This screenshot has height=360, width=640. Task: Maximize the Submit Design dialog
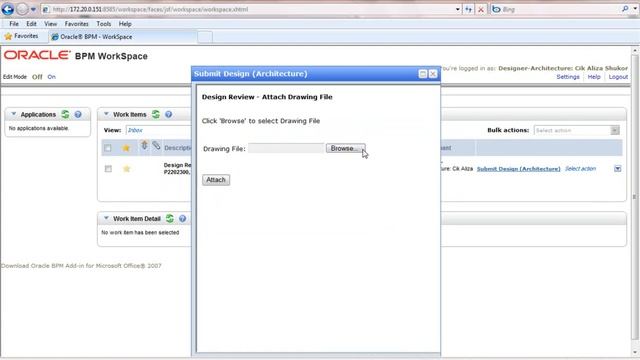[423, 73]
